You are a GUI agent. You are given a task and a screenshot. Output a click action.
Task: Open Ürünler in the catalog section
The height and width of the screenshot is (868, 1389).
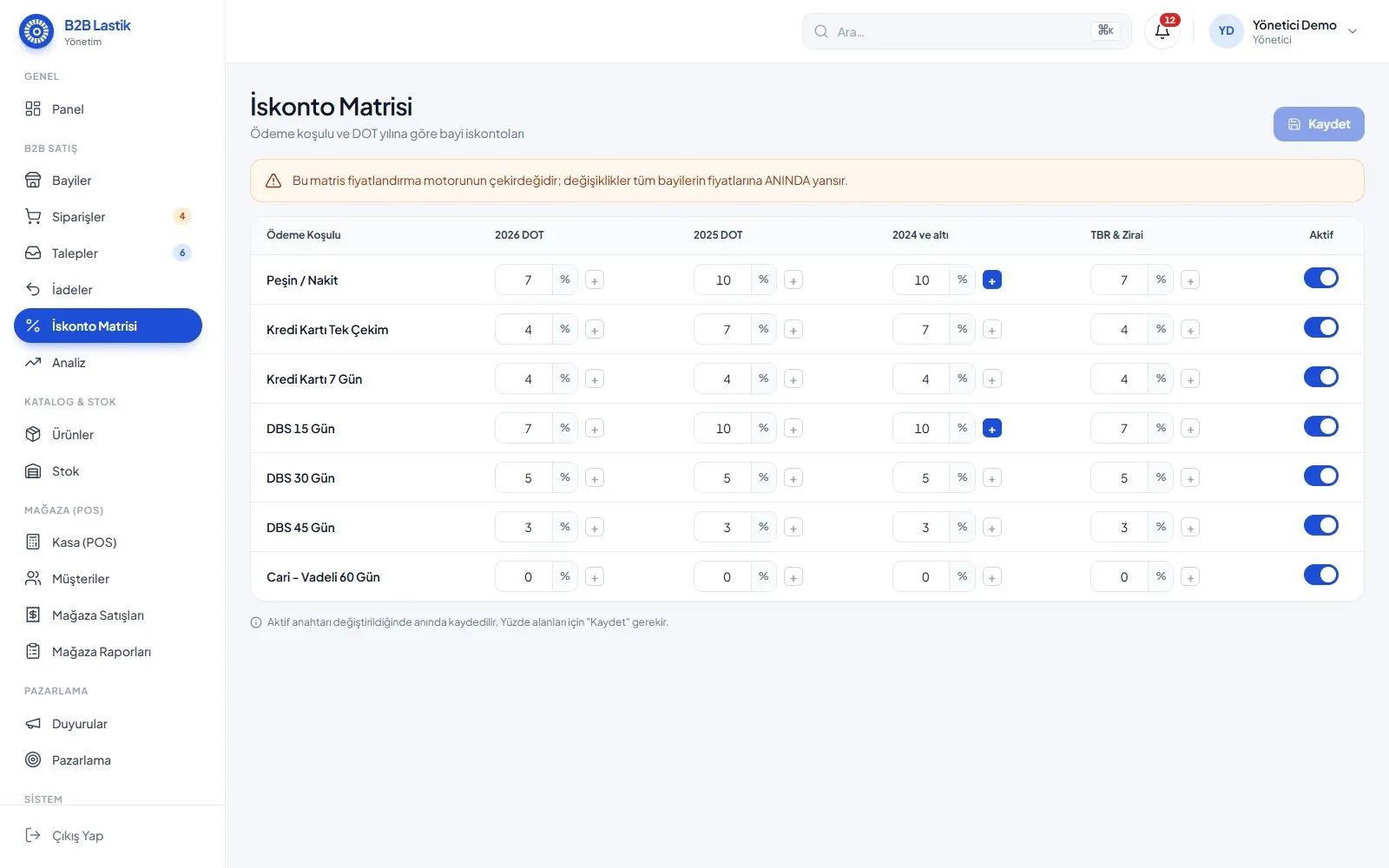[108, 435]
